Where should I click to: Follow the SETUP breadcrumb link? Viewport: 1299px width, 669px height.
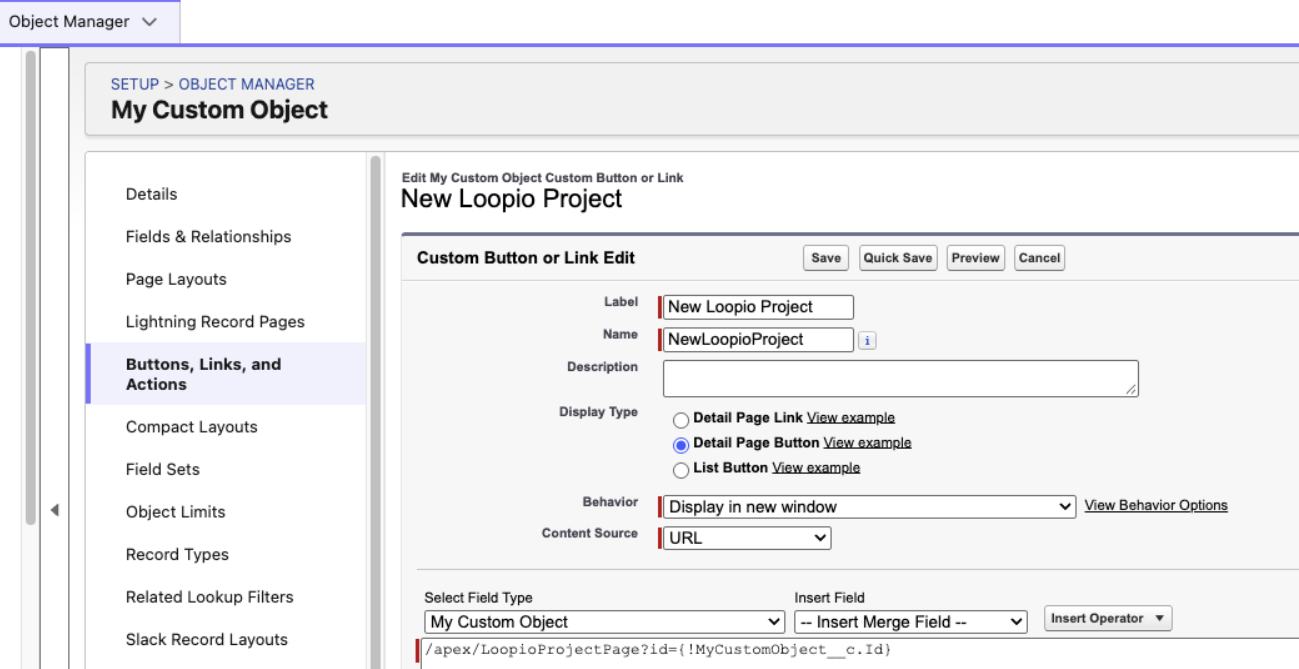click(135, 85)
